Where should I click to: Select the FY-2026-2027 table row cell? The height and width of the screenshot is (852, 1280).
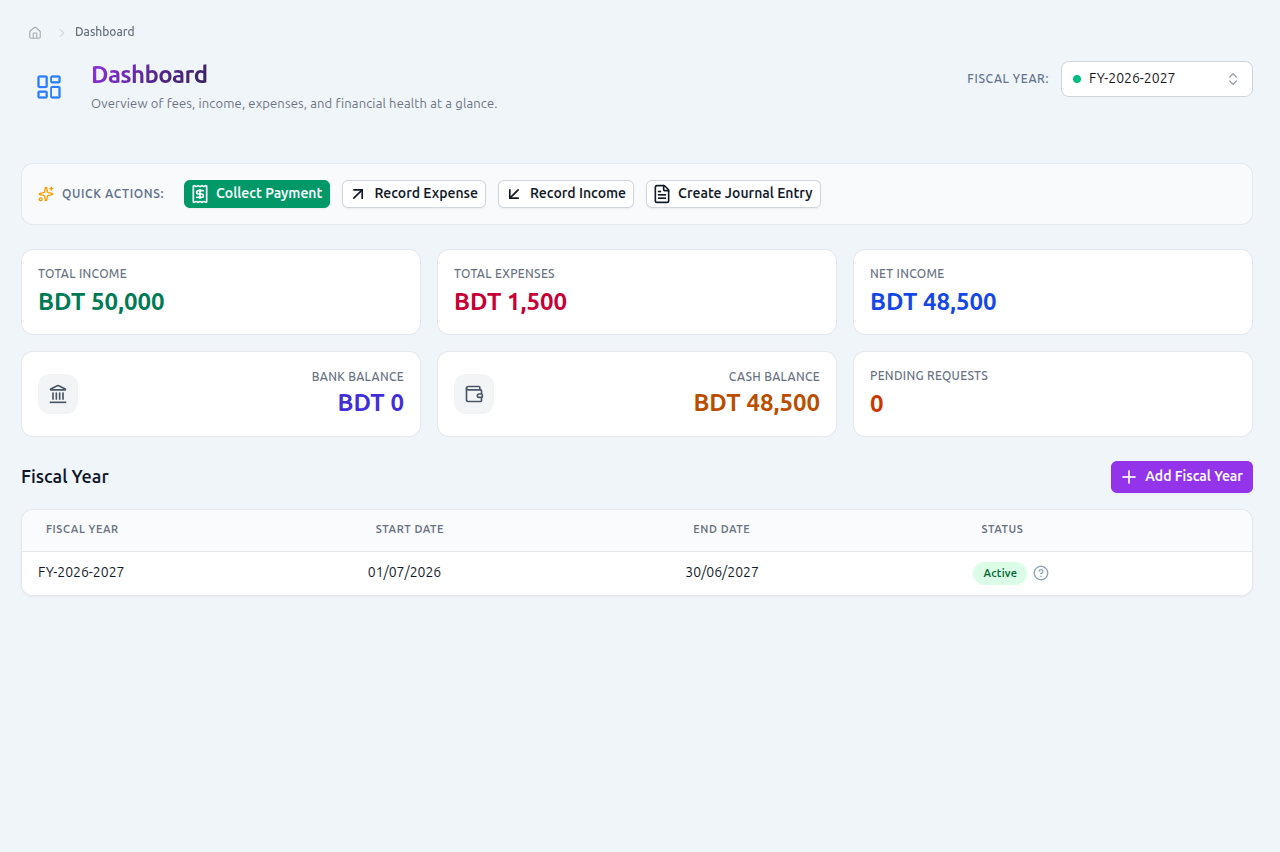tap(81, 573)
